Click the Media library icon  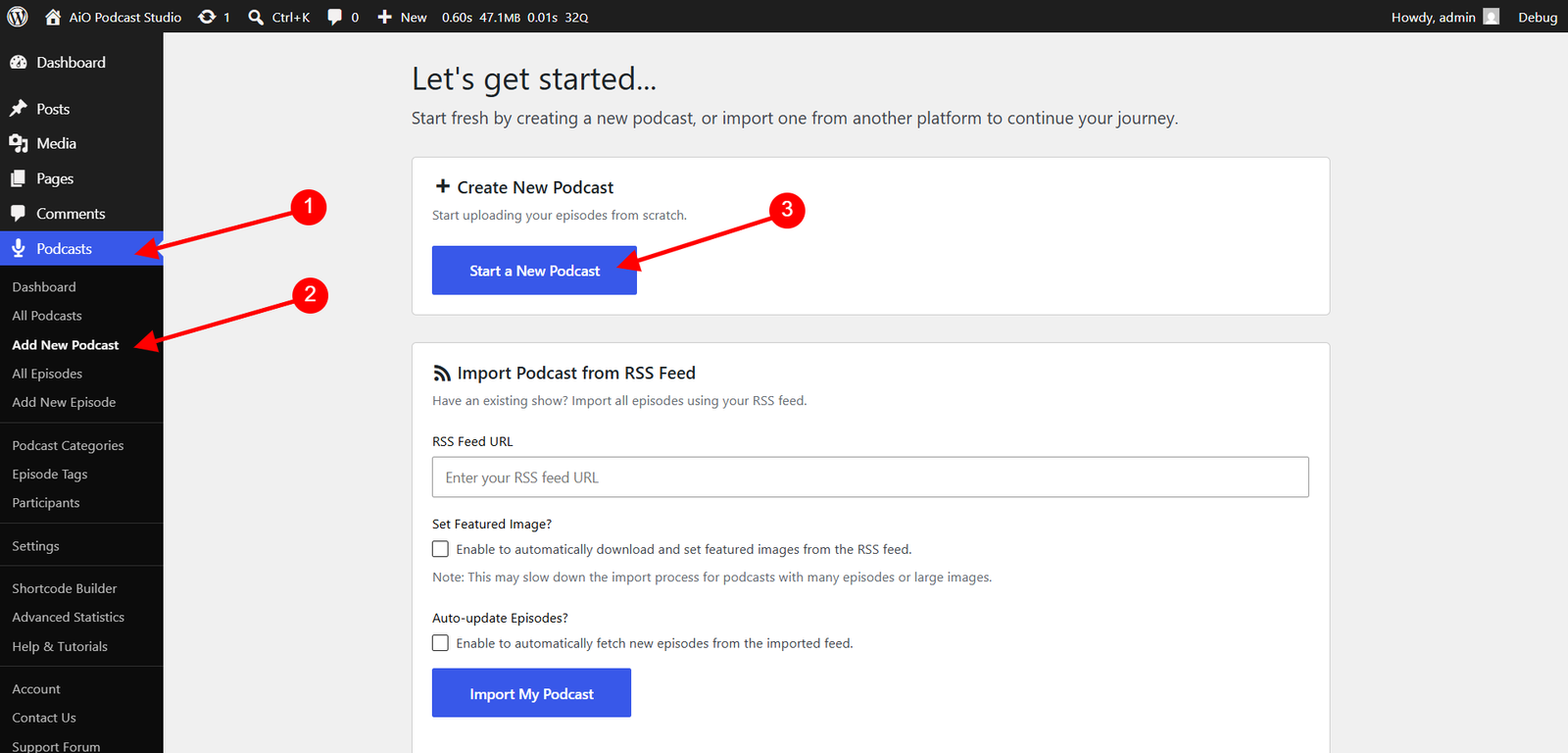(19, 143)
